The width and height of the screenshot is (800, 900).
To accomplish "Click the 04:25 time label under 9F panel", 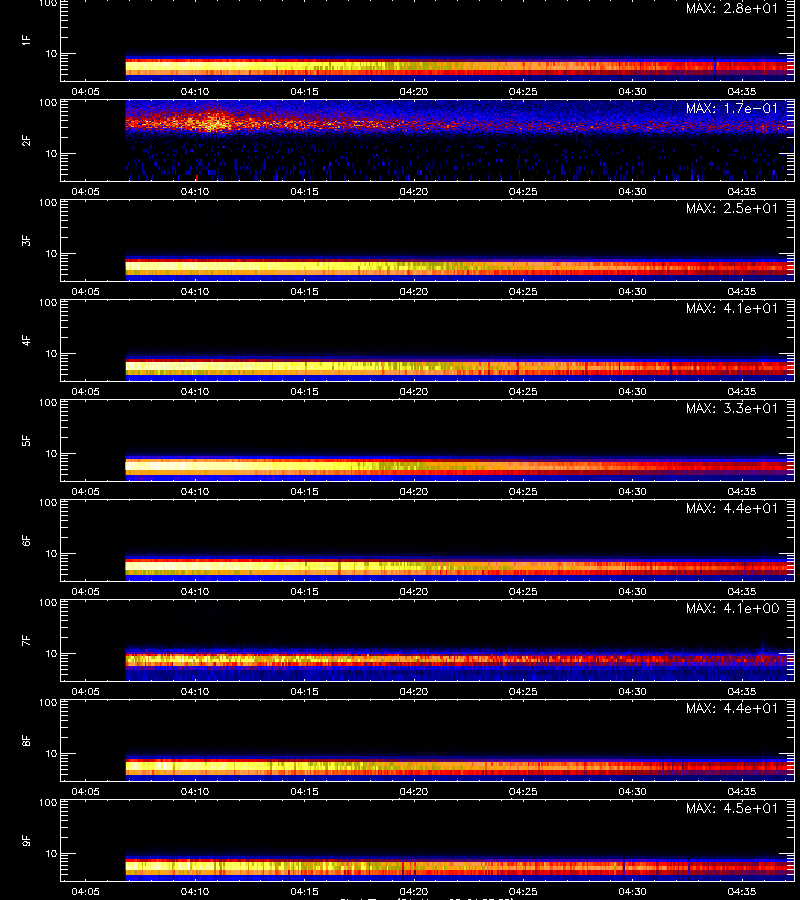I will pos(523,891).
